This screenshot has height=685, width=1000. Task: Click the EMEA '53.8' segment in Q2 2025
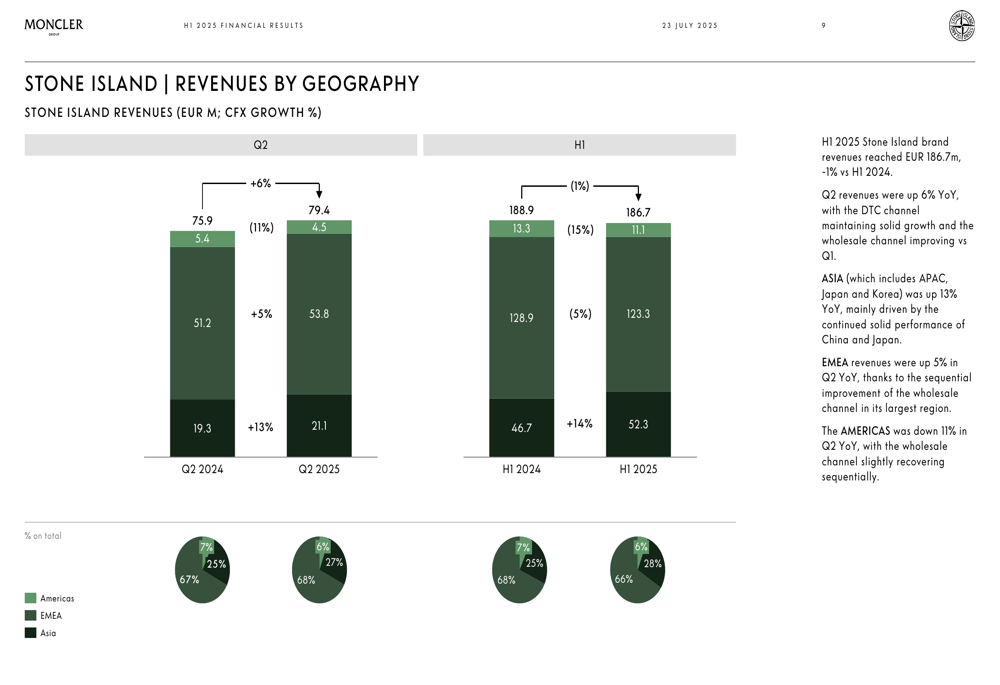click(319, 314)
